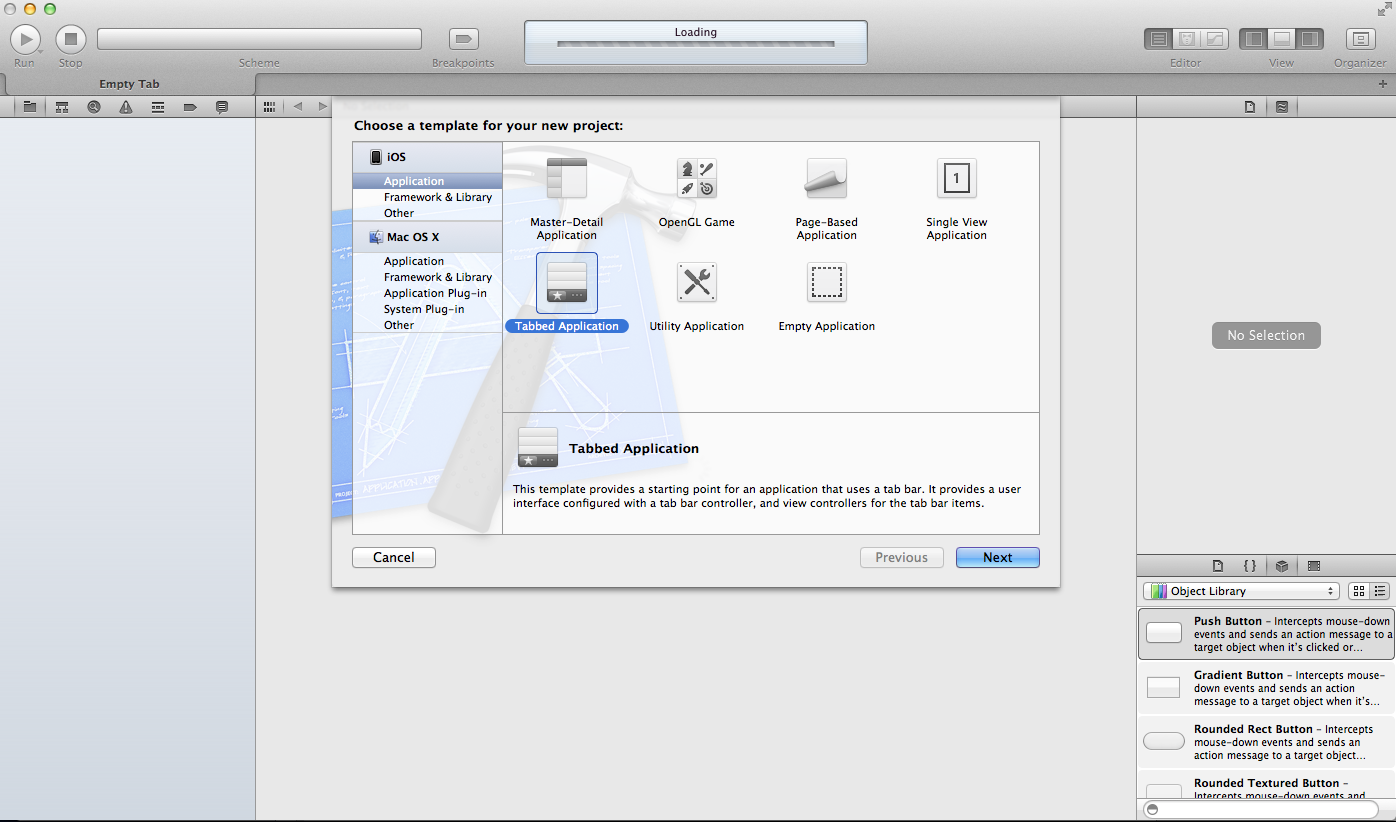
Task: Switch library to icon grid view
Action: tap(1359, 591)
